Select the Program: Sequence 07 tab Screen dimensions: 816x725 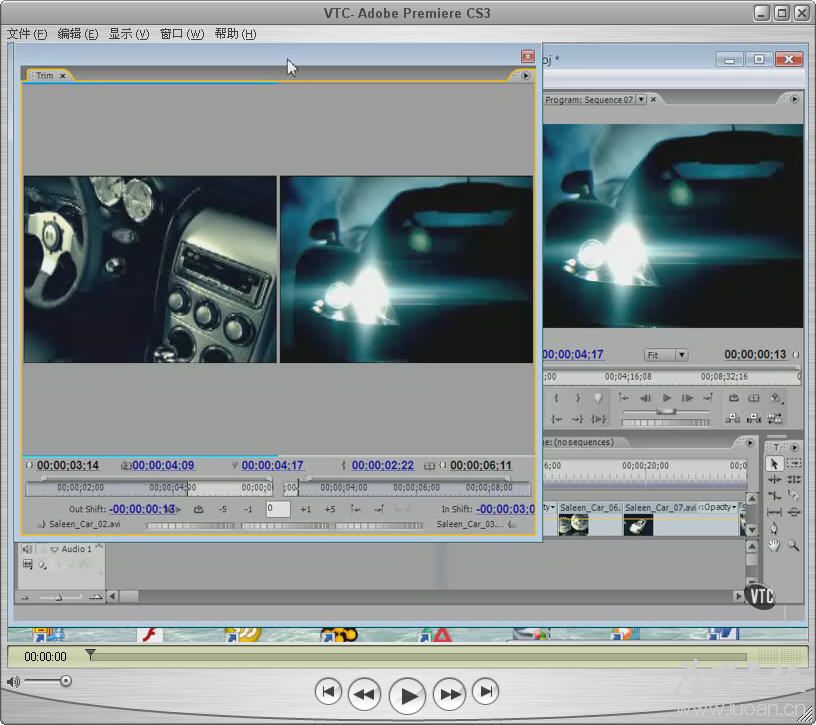point(589,99)
